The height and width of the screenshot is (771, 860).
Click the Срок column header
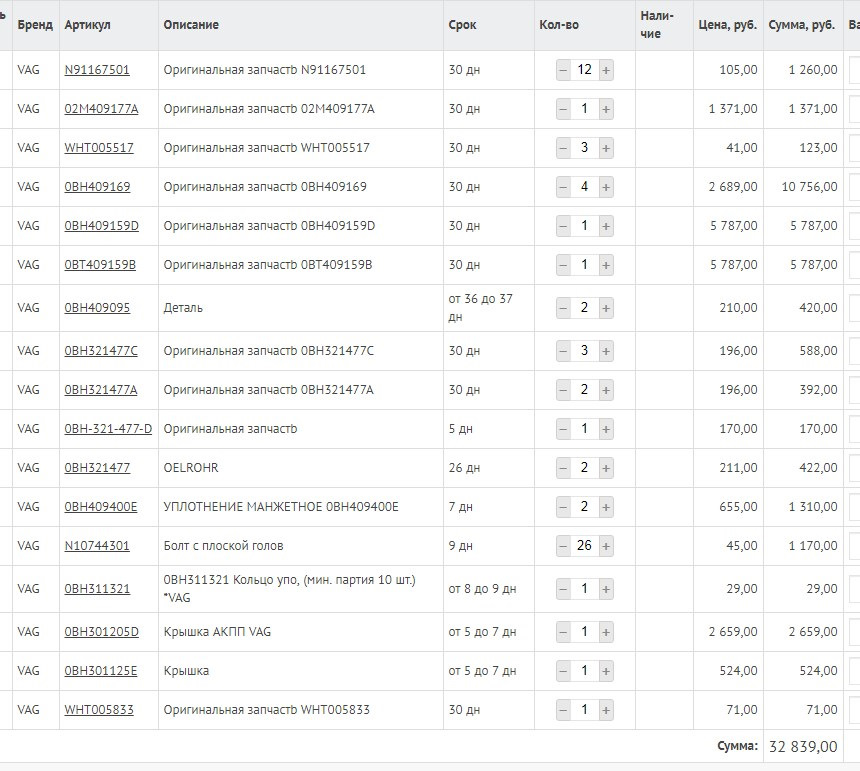coord(462,25)
